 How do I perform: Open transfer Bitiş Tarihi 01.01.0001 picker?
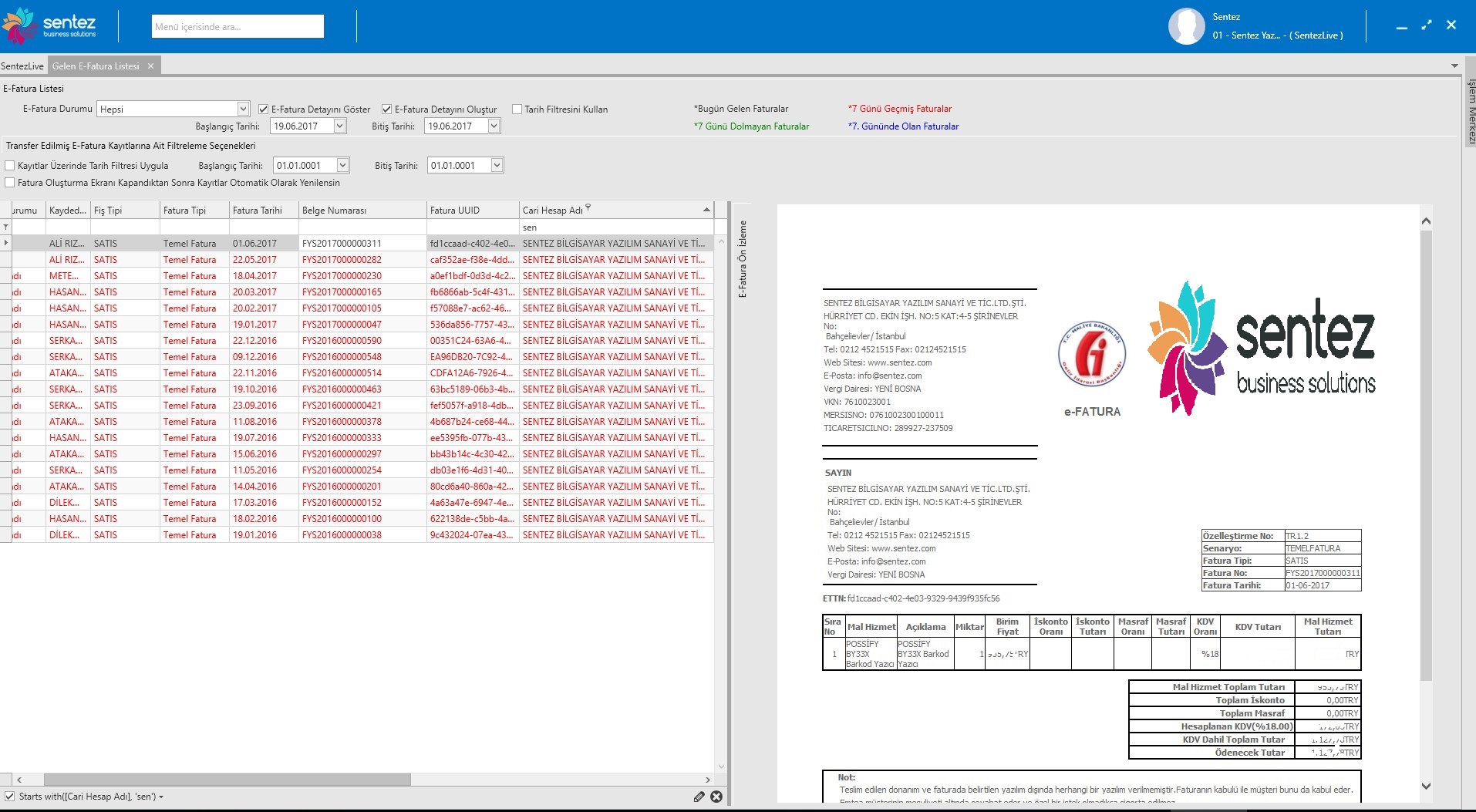point(497,165)
